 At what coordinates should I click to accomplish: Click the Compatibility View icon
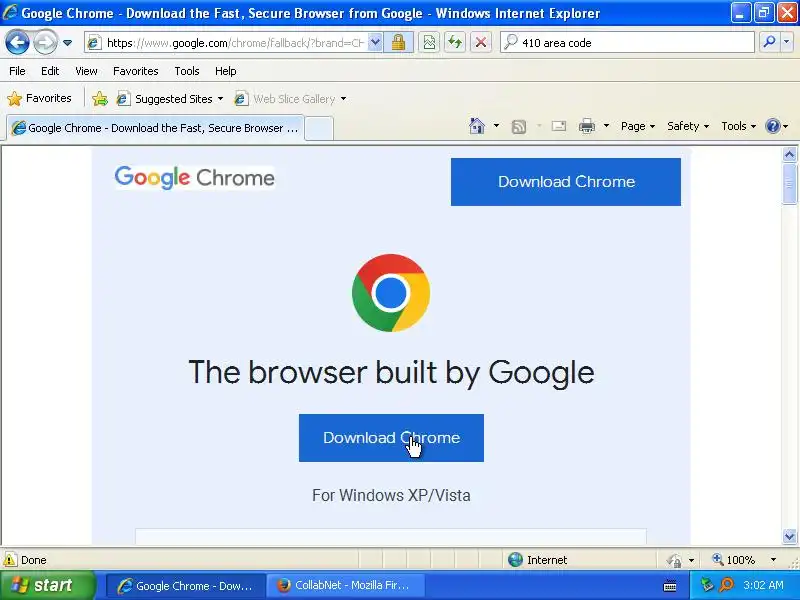[430, 43]
